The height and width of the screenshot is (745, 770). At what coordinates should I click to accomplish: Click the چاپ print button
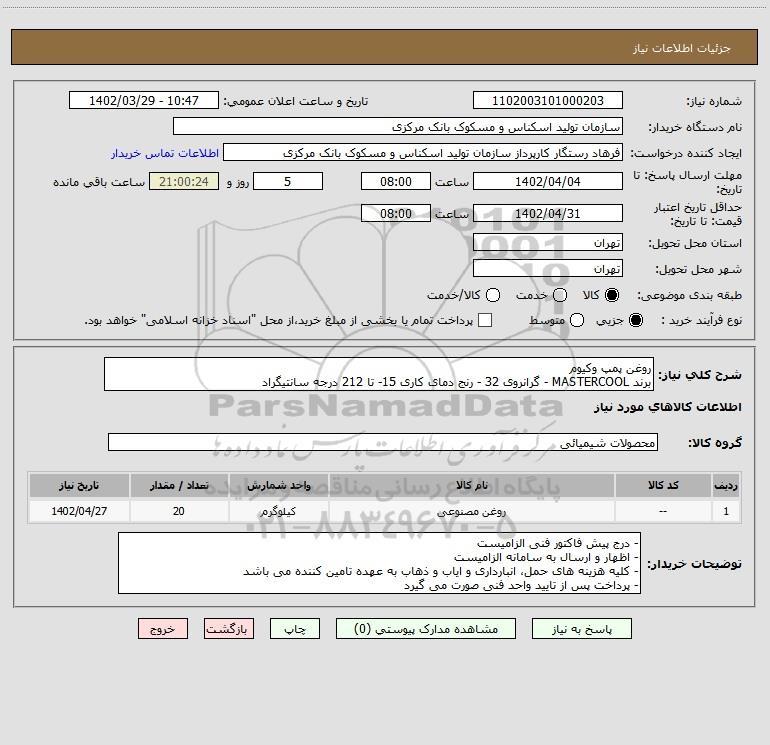point(295,629)
